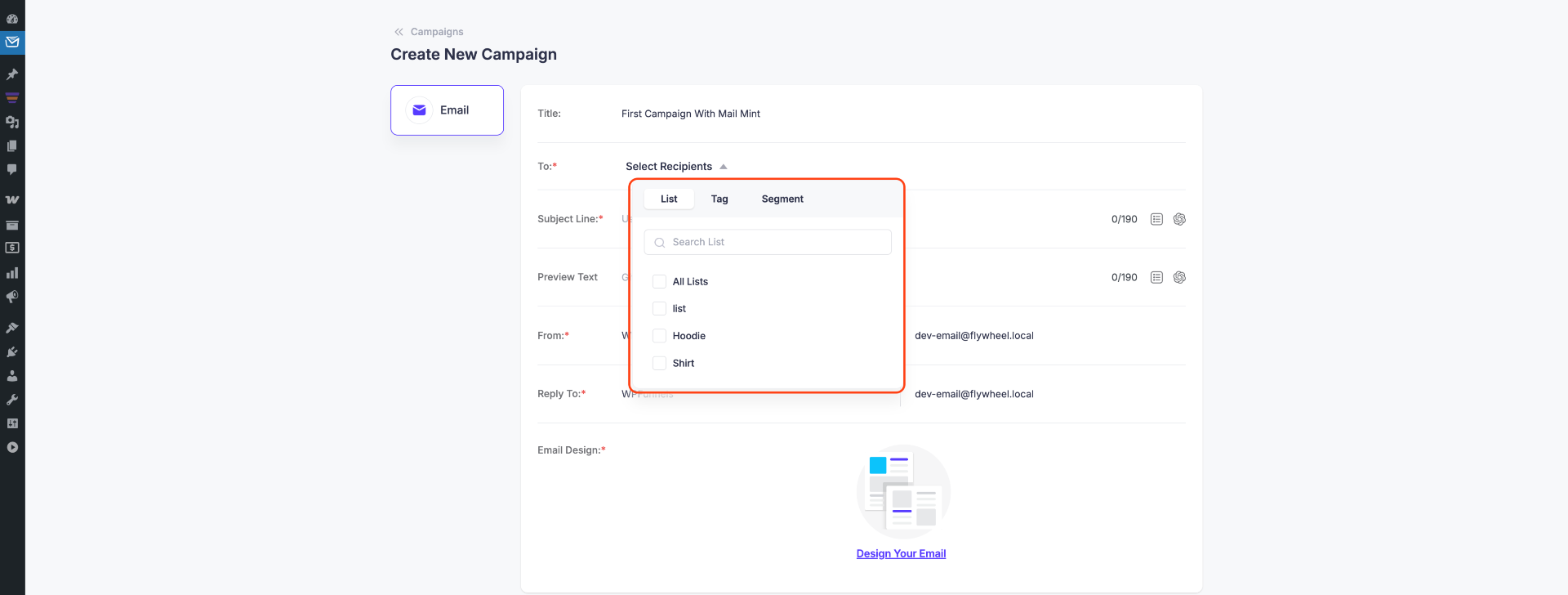Image resolution: width=1568 pixels, height=595 pixels.
Task: Open the Plugins plug sidebar icon
Action: [12, 352]
